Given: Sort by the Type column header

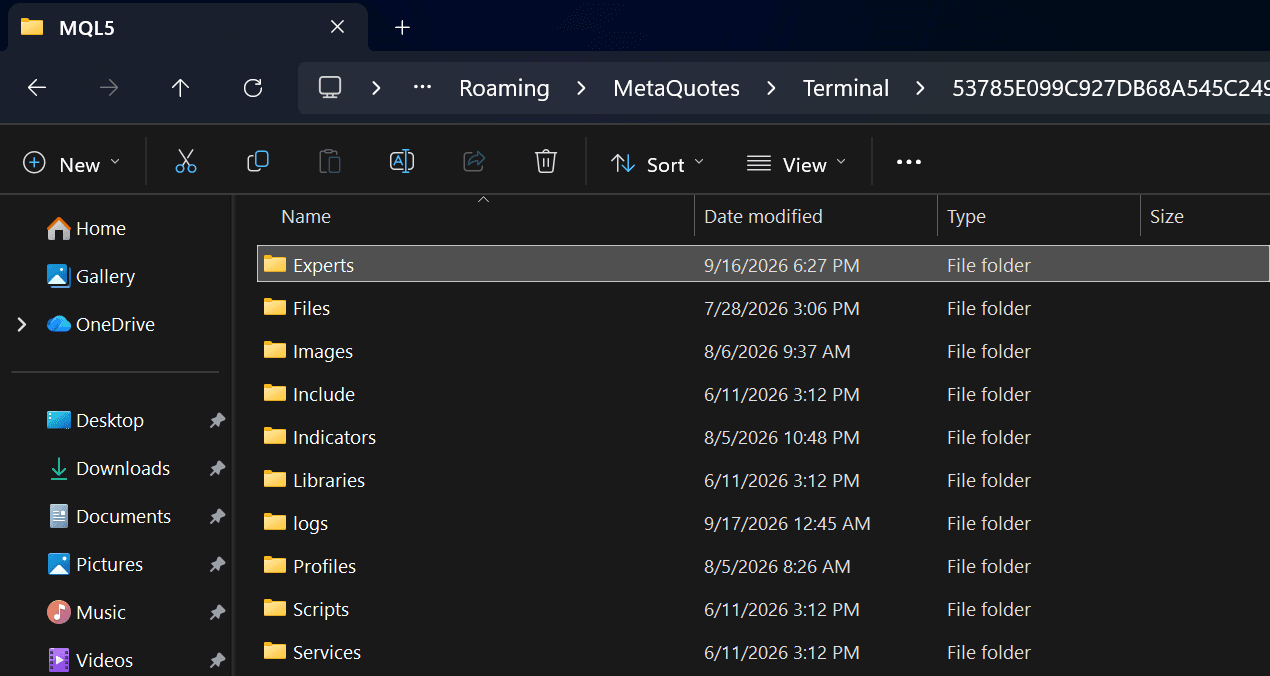Looking at the screenshot, I should pyautogui.click(x=966, y=217).
